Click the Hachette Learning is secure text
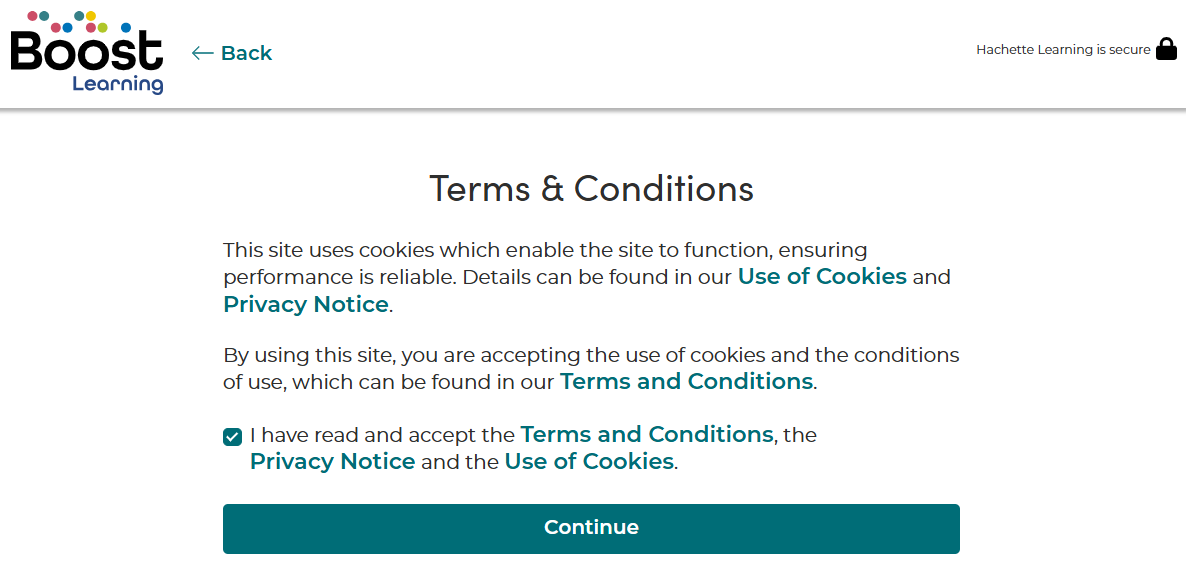Viewport: 1186px width, 587px height. point(1063,50)
